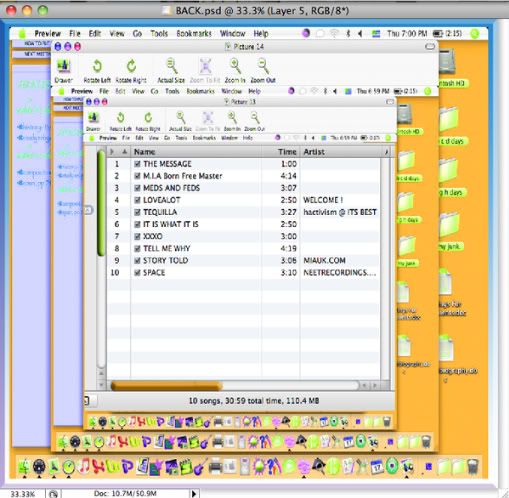509x498 pixels.
Task: Click the green vertical scrollbar thumb beside playlist
Action: pos(101,203)
